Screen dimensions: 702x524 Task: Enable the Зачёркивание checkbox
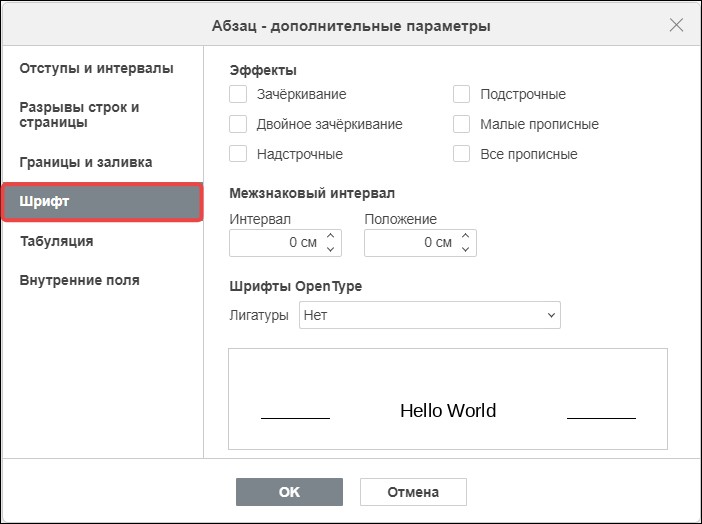coord(238,94)
